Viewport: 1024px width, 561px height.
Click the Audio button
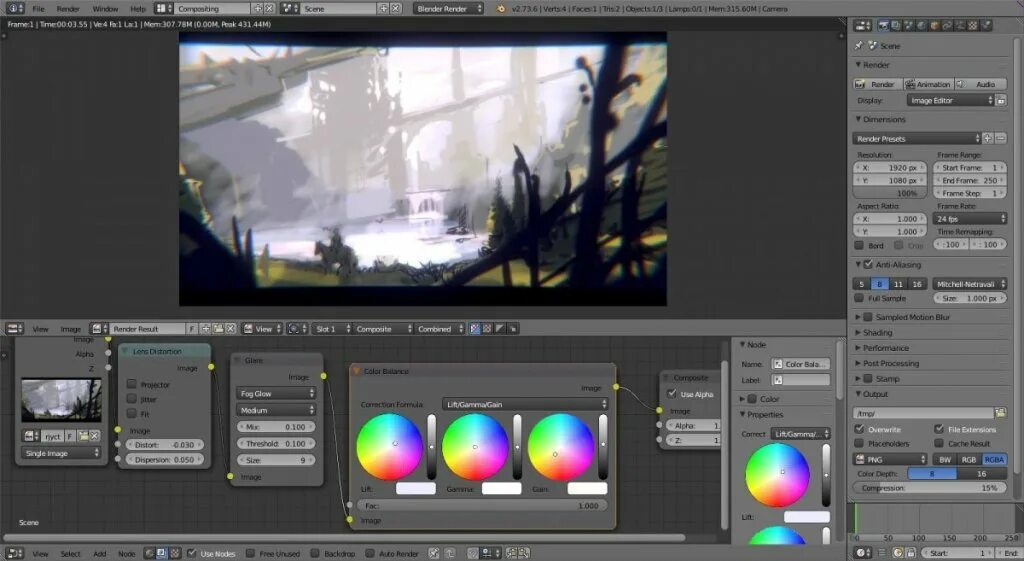click(x=981, y=84)
